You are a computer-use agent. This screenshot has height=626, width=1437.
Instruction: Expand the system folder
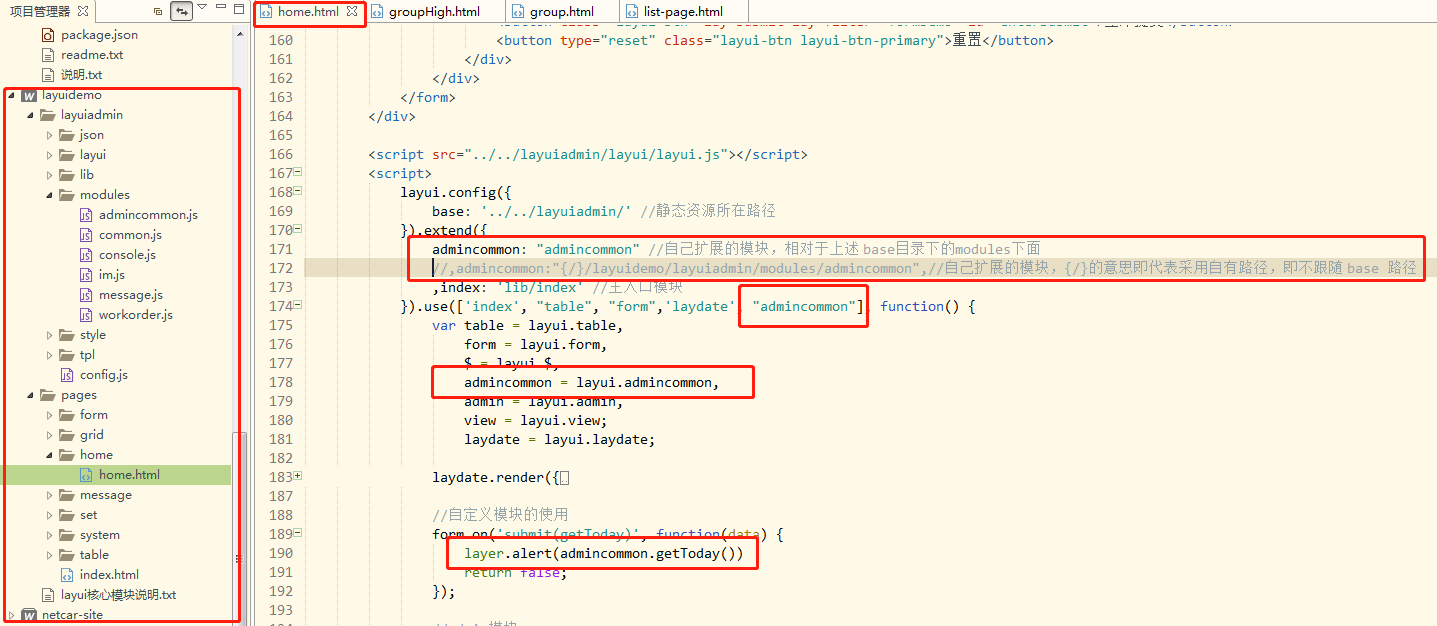pos(50,535)
